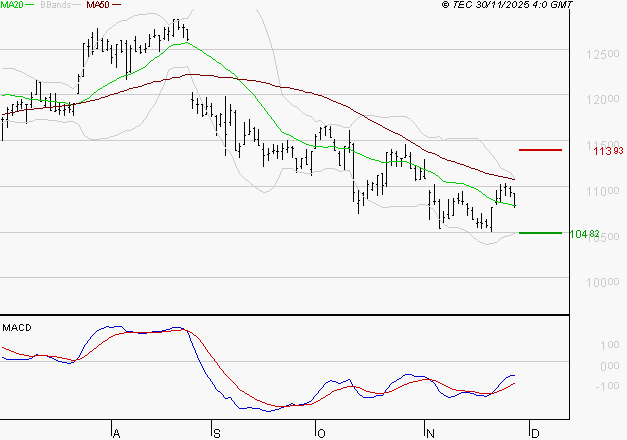Image resolution: width=627 pixels, height=440 pixels.
Task: Click the N month marker on time axis
Action: point(430,434)
